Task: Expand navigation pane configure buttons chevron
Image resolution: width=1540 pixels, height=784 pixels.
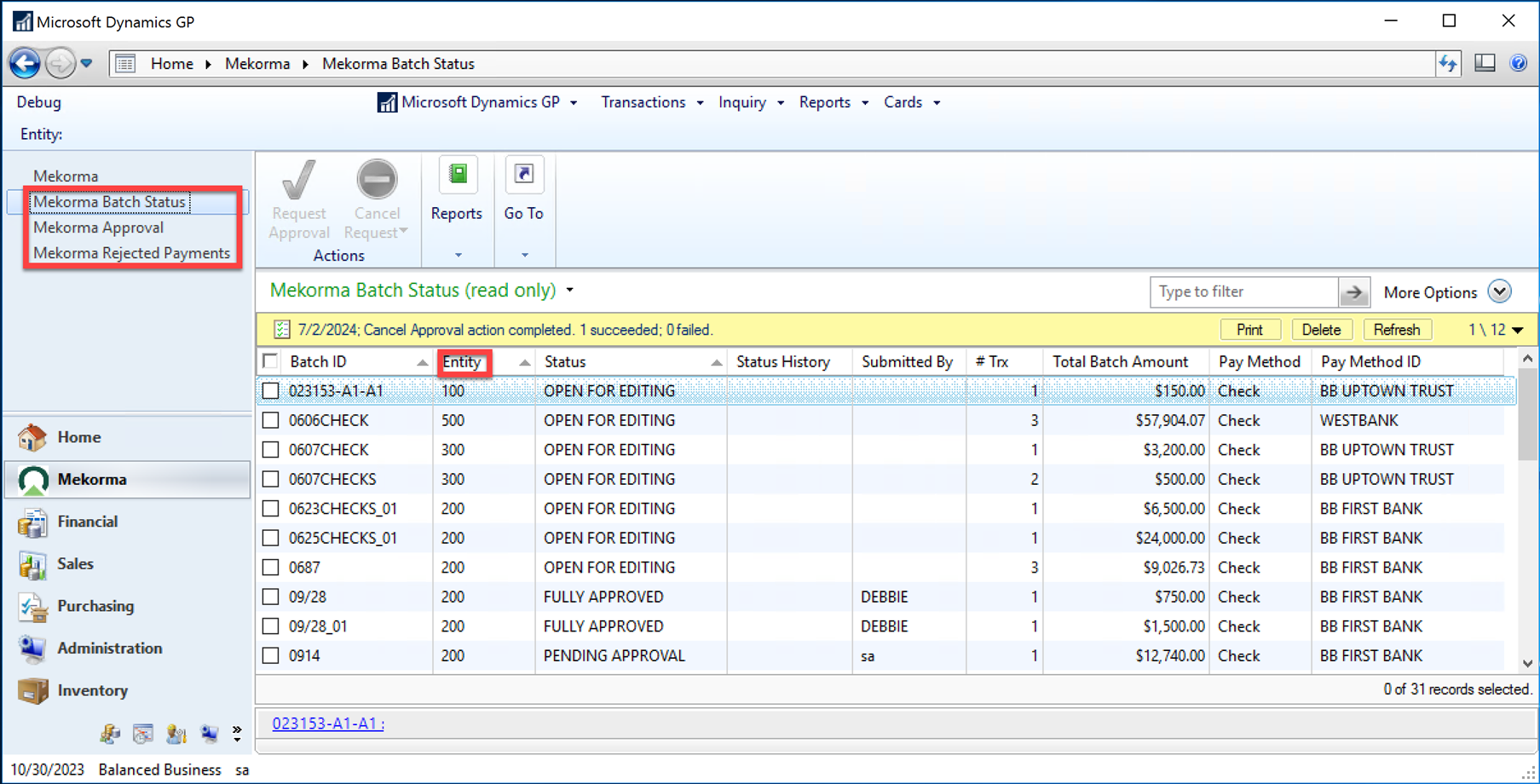Action: point(237,733)
